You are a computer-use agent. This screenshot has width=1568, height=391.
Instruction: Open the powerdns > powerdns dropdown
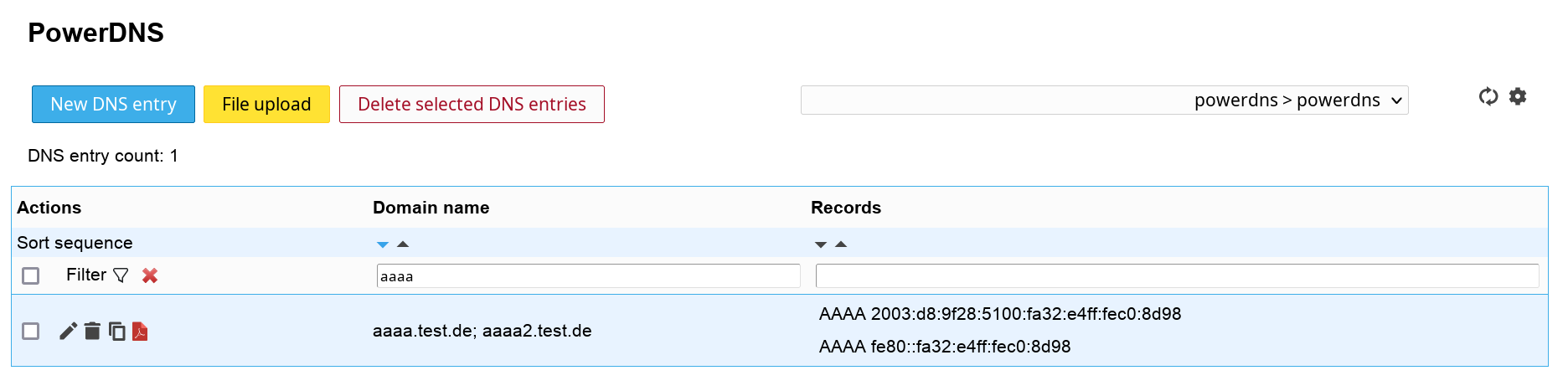coord(1104,100)
